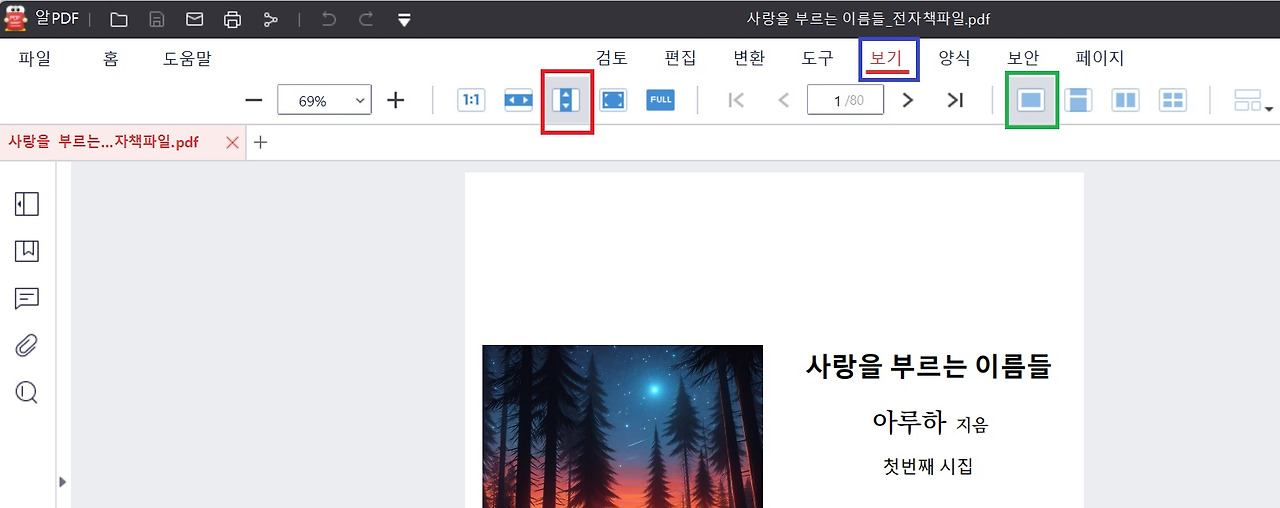
Task: Jump to the last page
Action: (955, 100)
